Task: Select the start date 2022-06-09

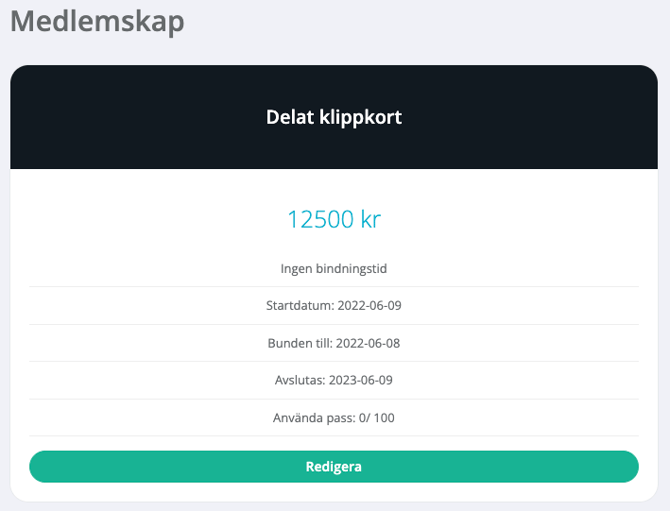Action: (370, 306)
